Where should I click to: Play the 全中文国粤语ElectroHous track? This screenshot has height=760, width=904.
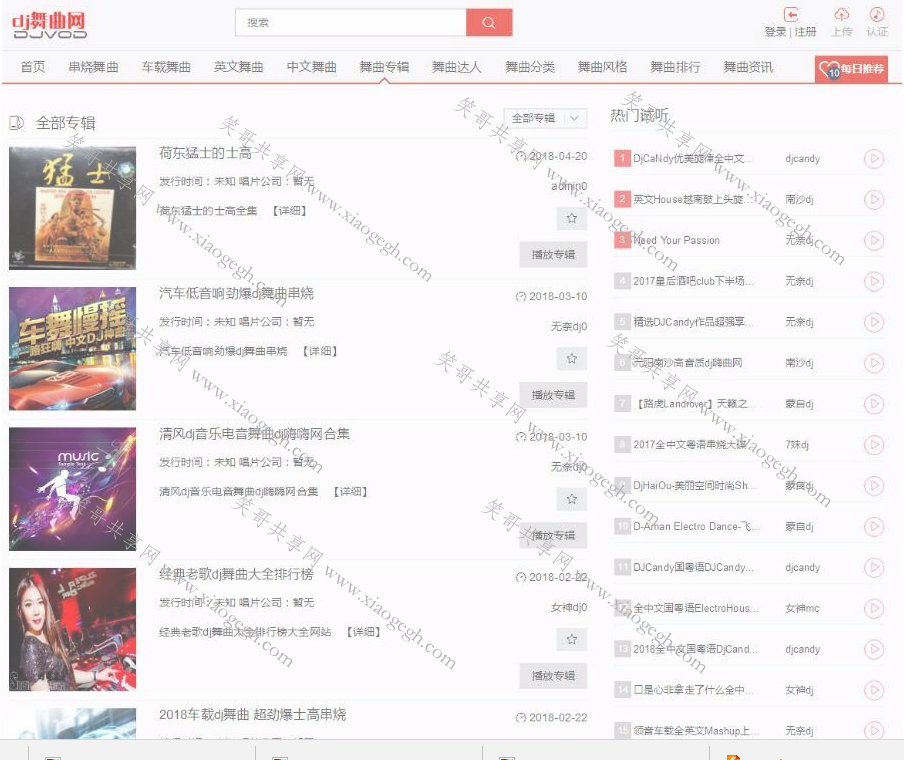(x=874, y=608)
